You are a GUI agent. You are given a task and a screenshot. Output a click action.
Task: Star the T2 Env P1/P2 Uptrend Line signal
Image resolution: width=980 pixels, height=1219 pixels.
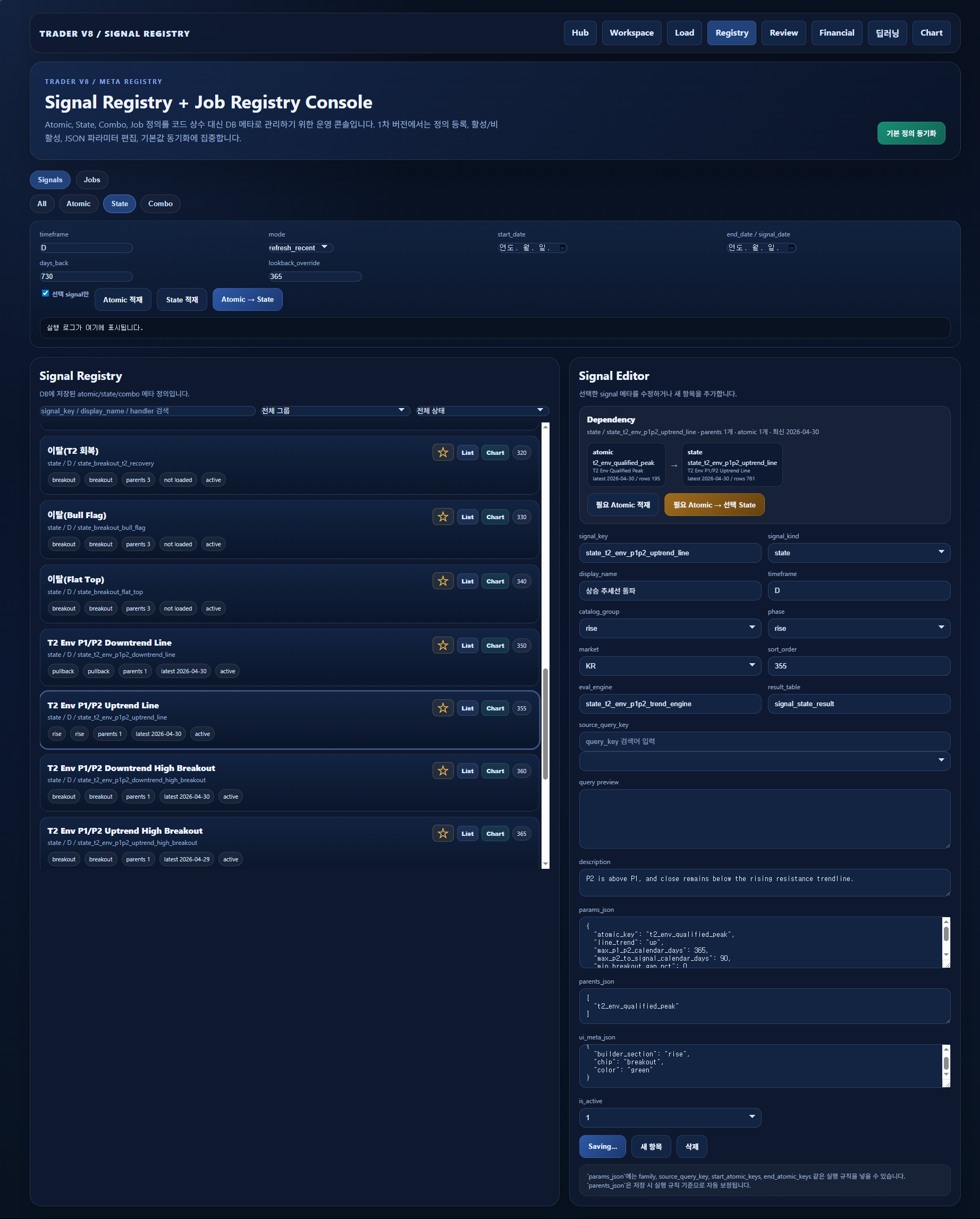click(x=443, y=708)
